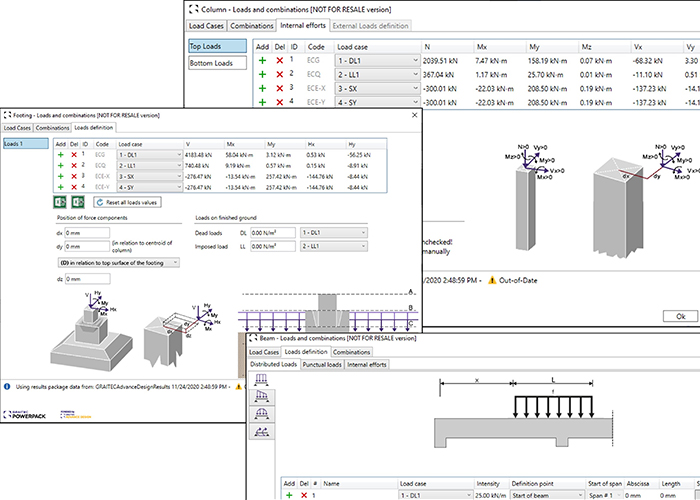
Task: Click the Imposed load LL value field
Action: point(273,246)
